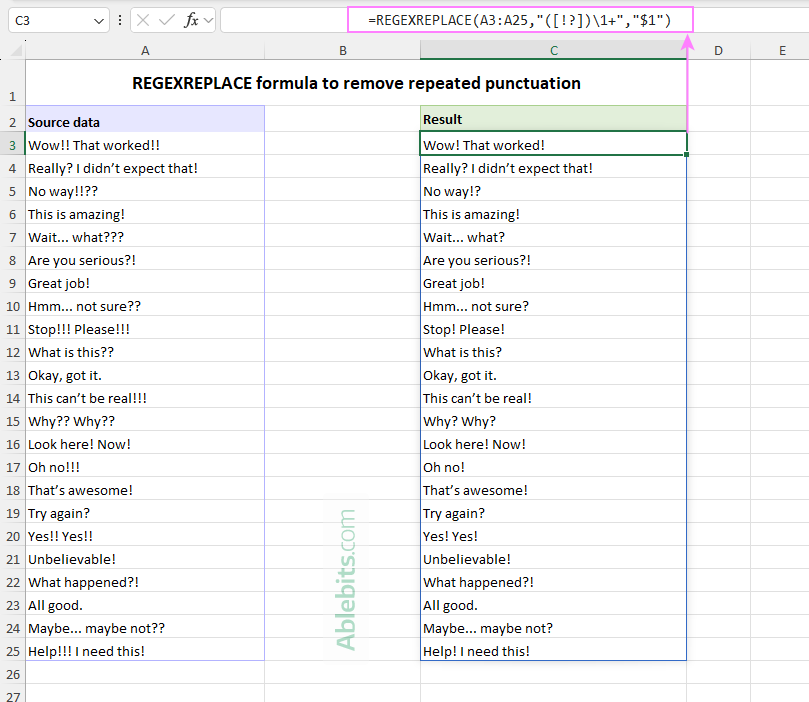The height and width of the screenshot is (702, 809).
Task: Select source cell 'This is amazing!'
Action: [x=145, y=215]
